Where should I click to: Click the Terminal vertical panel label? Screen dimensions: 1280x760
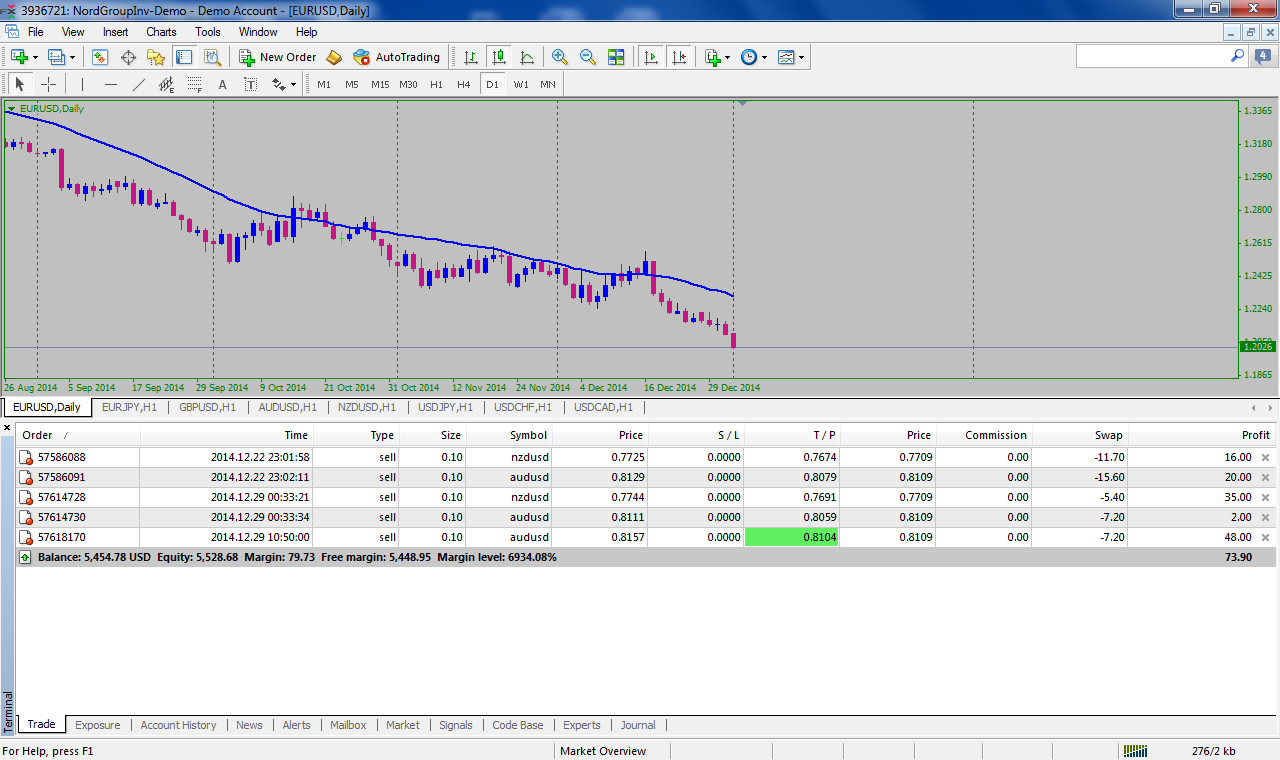(8, 711)
